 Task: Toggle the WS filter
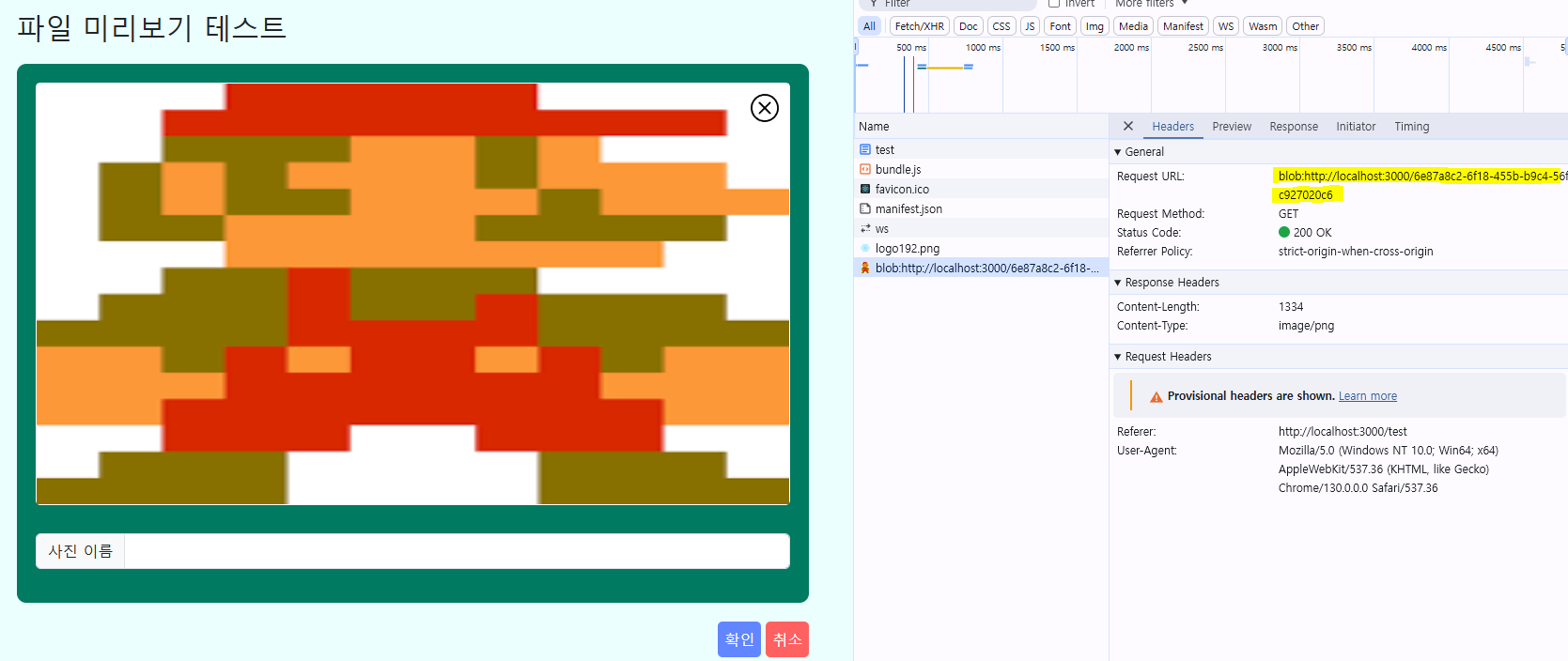tap(1226, 26)
